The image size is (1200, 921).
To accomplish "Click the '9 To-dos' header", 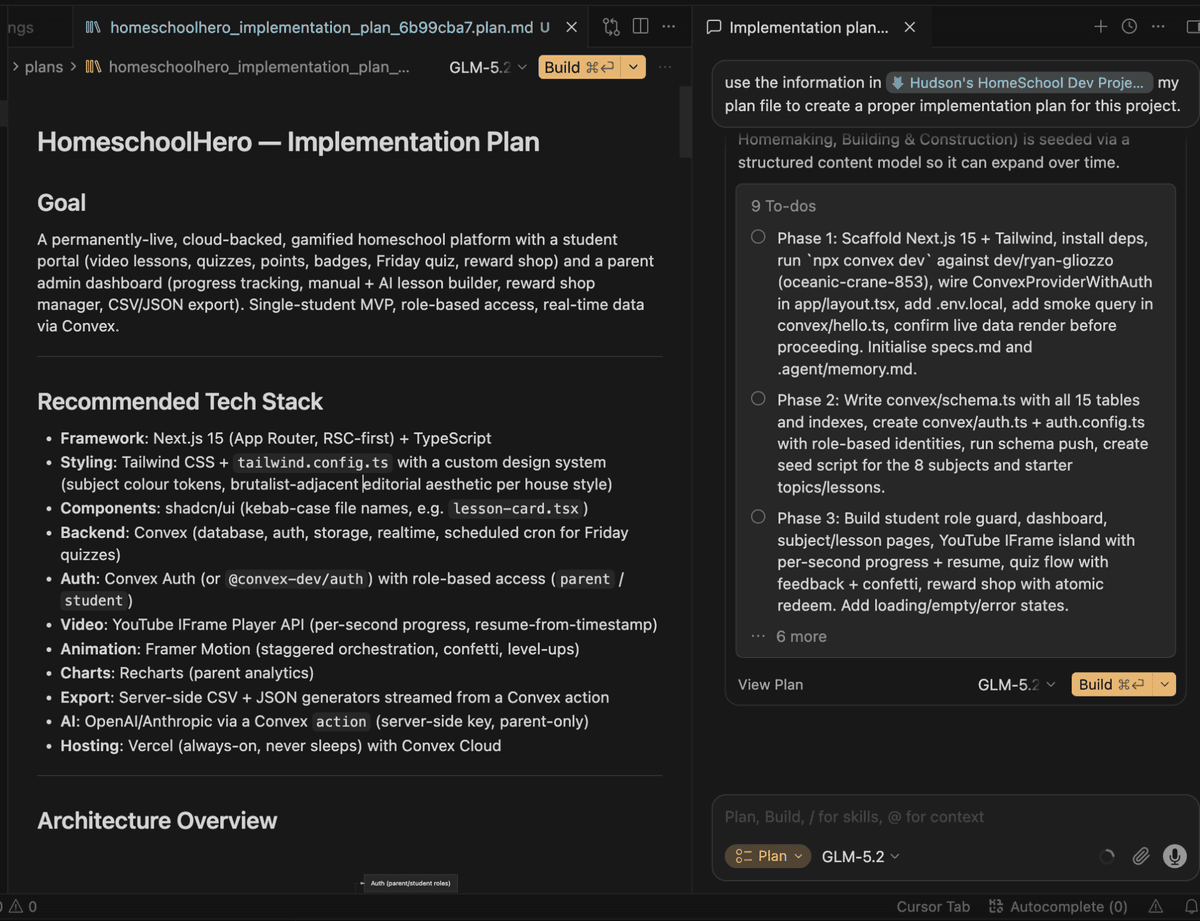I will point(783,206).
